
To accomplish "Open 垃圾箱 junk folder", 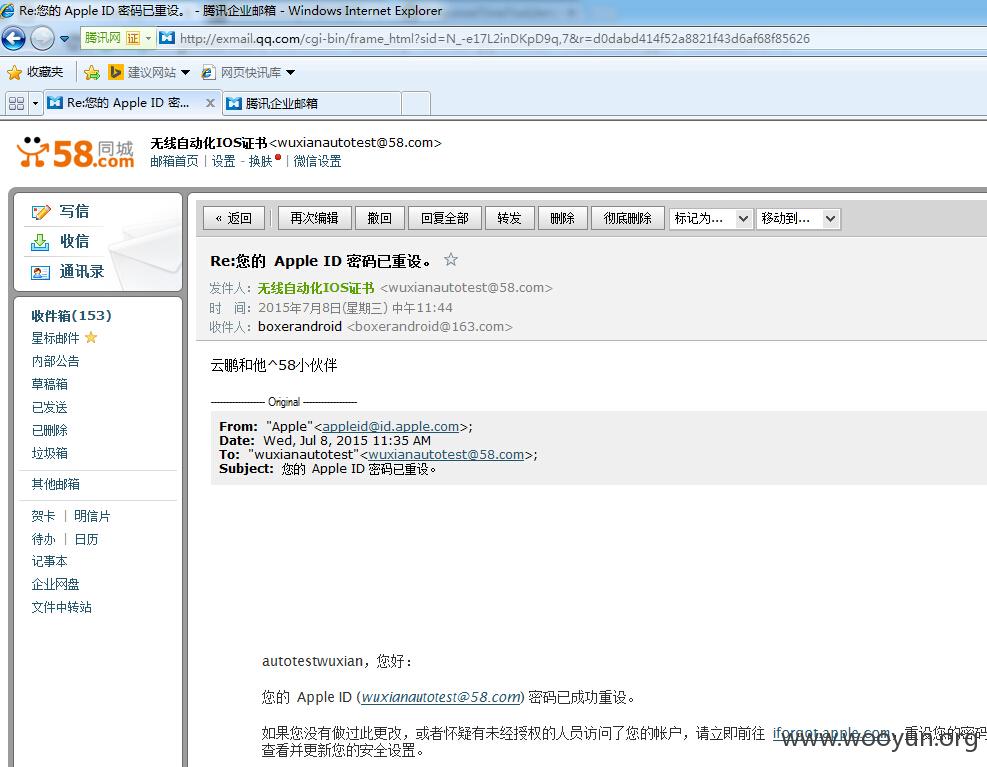I will coord(49,453).
